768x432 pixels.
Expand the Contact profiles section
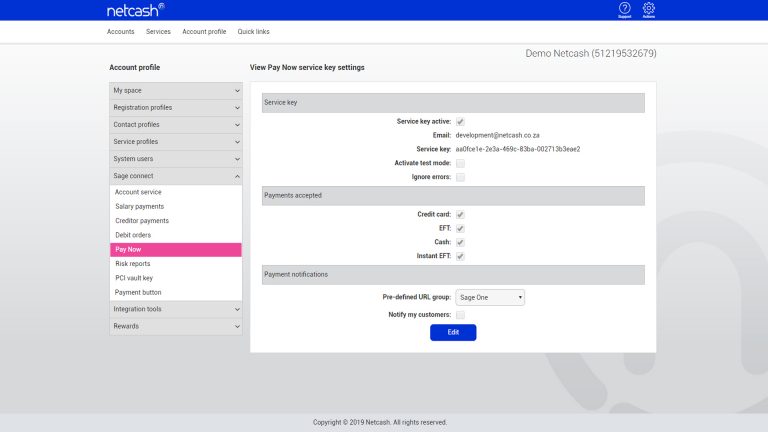click(x=176, y=125)
